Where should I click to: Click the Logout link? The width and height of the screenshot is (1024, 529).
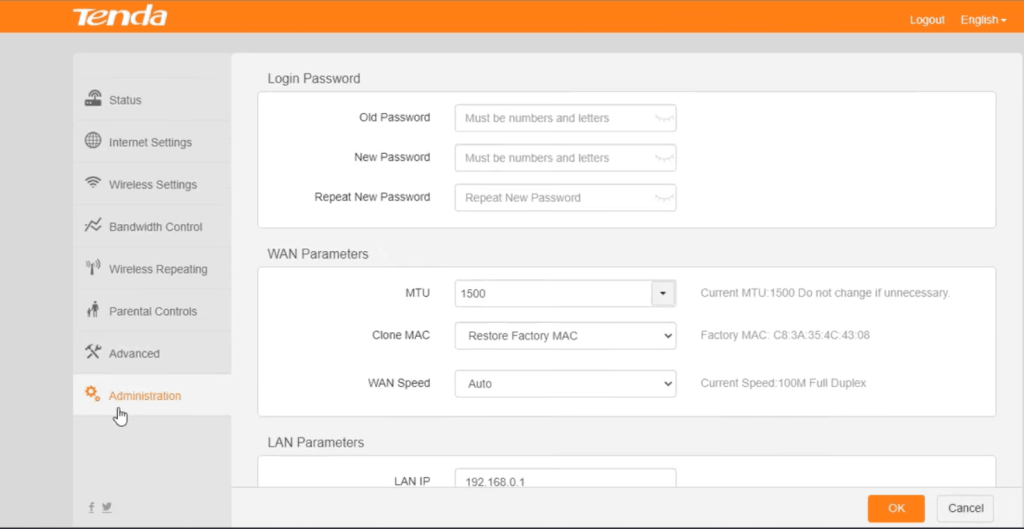pos(927,20)
